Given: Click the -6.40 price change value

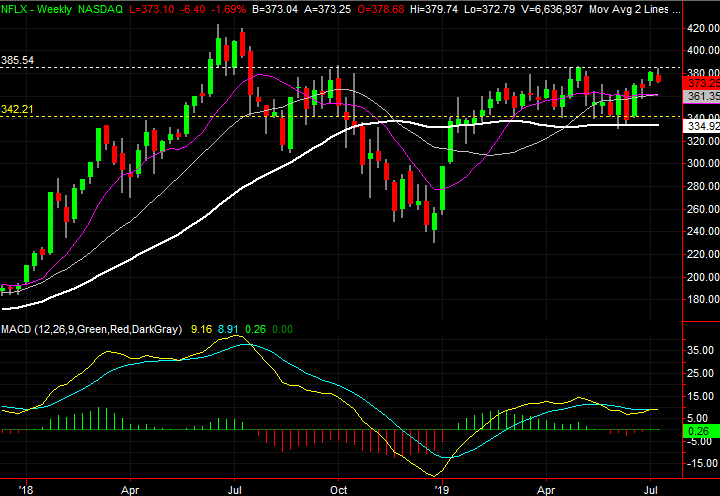Looking at the screenshot, I should pos(192,9).
